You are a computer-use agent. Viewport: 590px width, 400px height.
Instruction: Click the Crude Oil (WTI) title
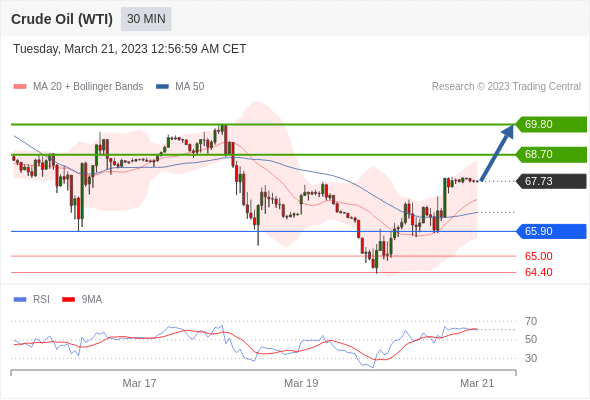(x=62, y=19)
